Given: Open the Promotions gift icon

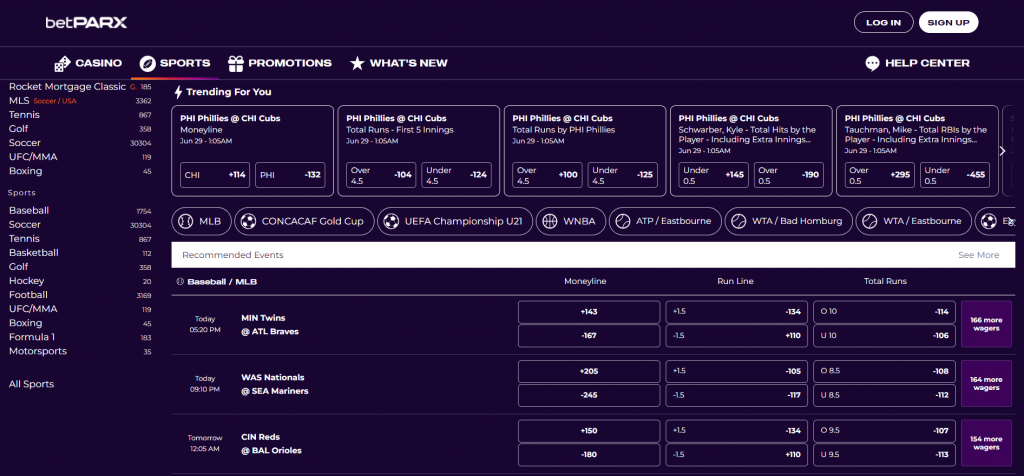Looking at the screenshot, I should pyautogui.click(x=236, y=63).
